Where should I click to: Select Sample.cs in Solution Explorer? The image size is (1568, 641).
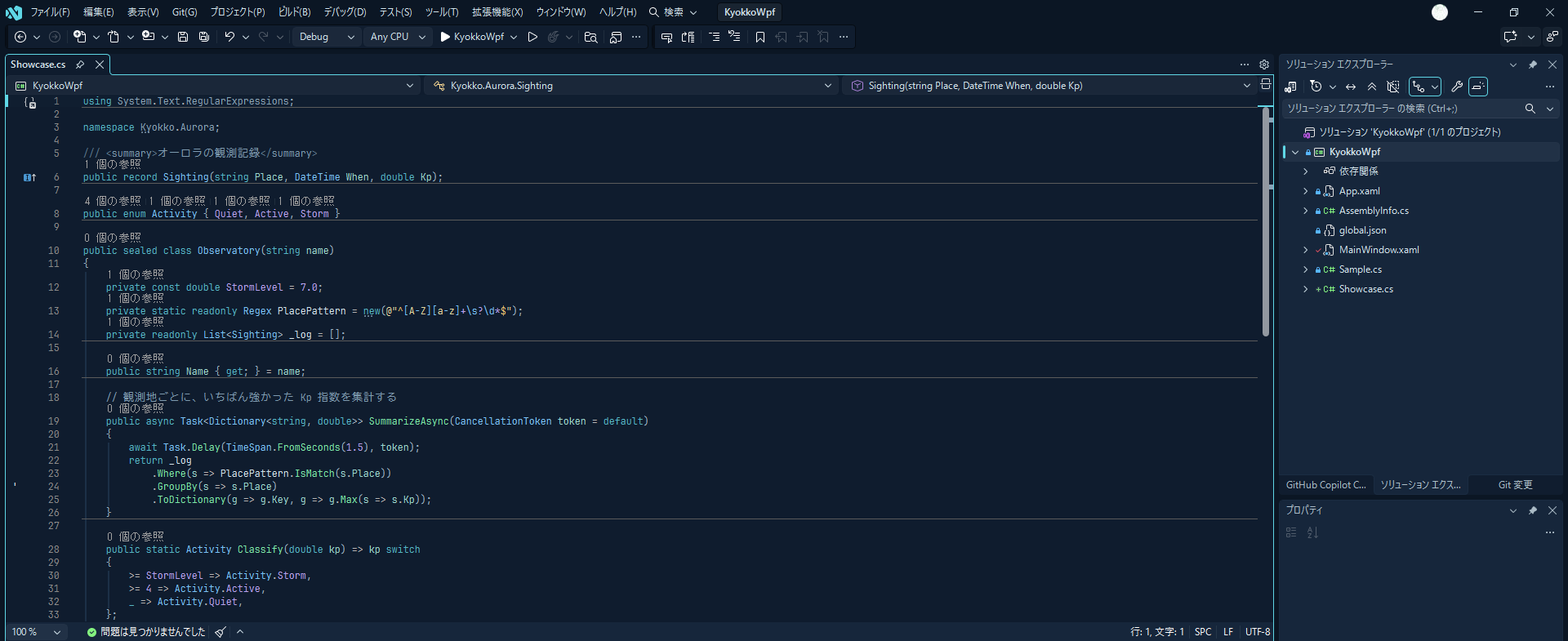pos(1360,269)
